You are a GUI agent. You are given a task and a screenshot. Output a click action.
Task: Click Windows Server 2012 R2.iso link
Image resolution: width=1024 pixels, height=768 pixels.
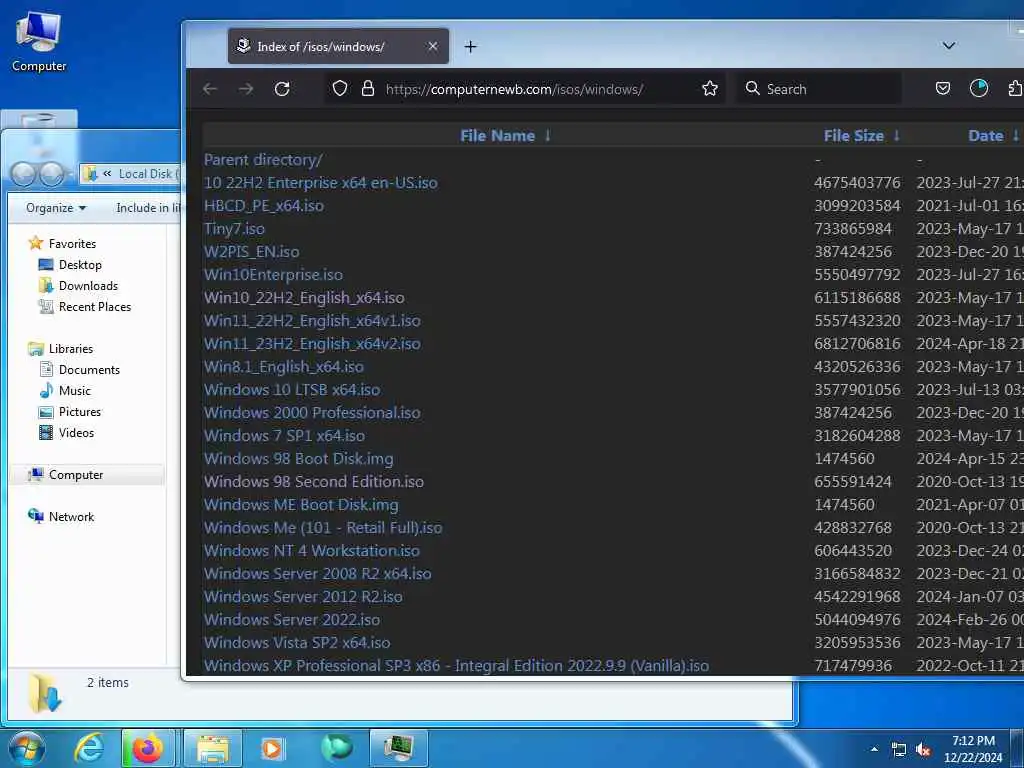(x=303, y=597)
